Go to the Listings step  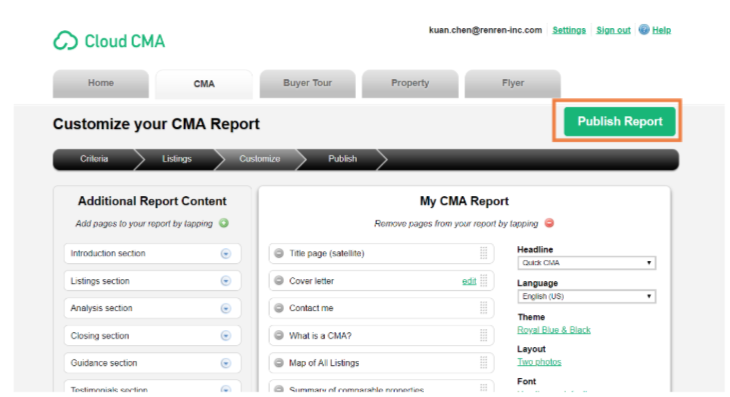[177, 159]
